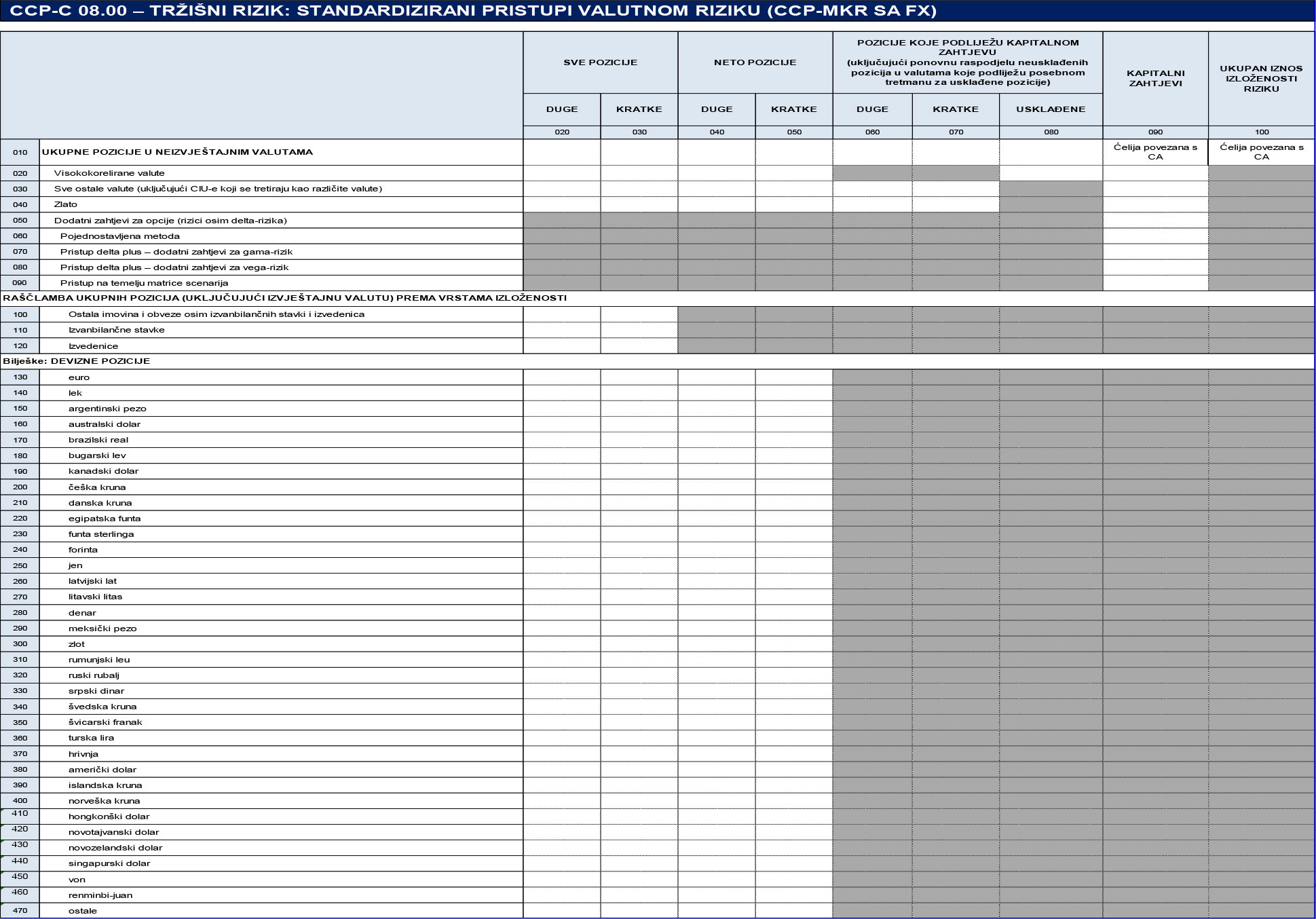Click the CCP-C 08.00 title banner
1316x919 pixels.
pyautogui.click(x=473, y=10)
